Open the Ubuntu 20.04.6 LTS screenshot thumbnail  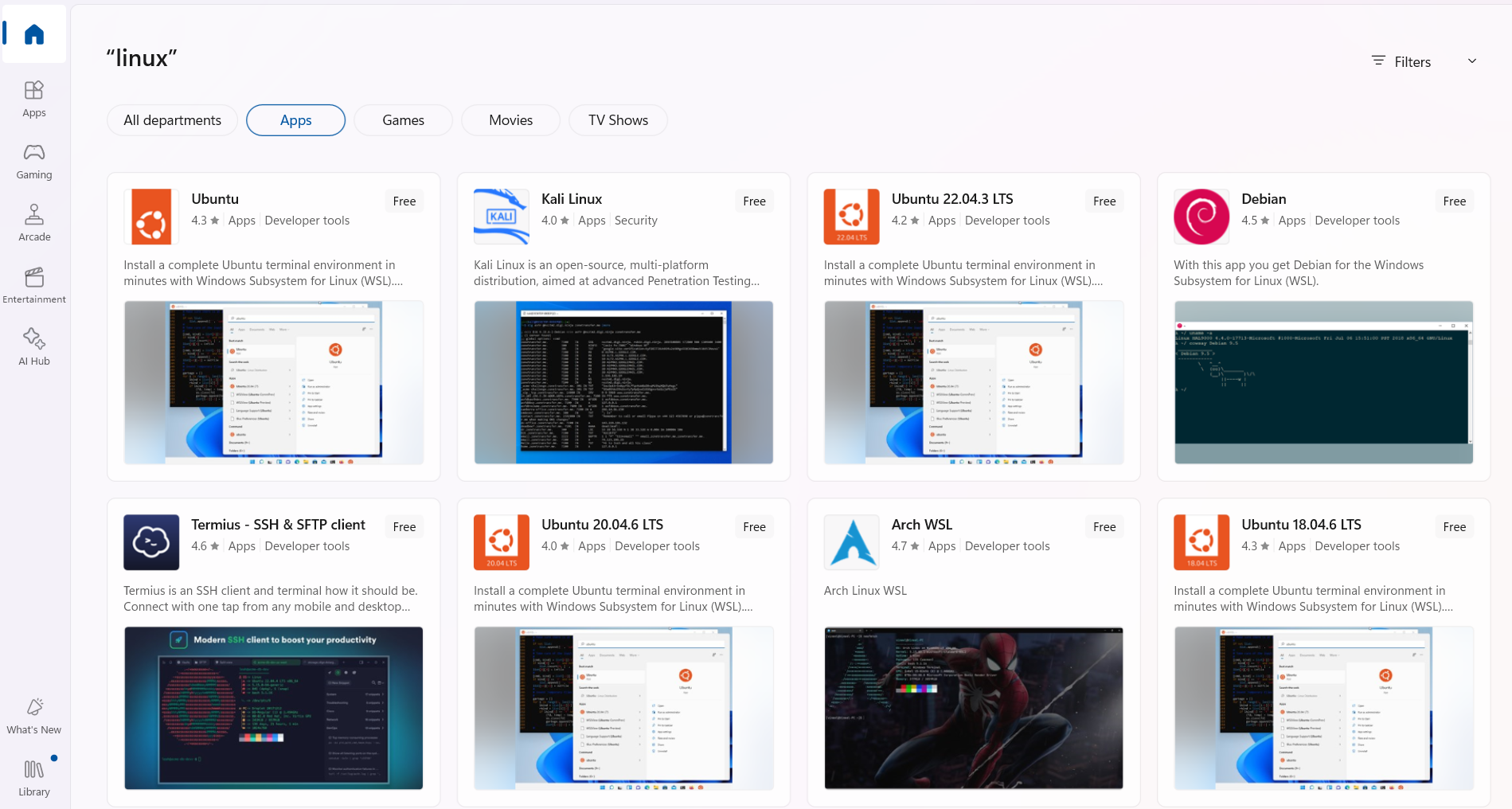pyautogui.click(x=623, y=709)
